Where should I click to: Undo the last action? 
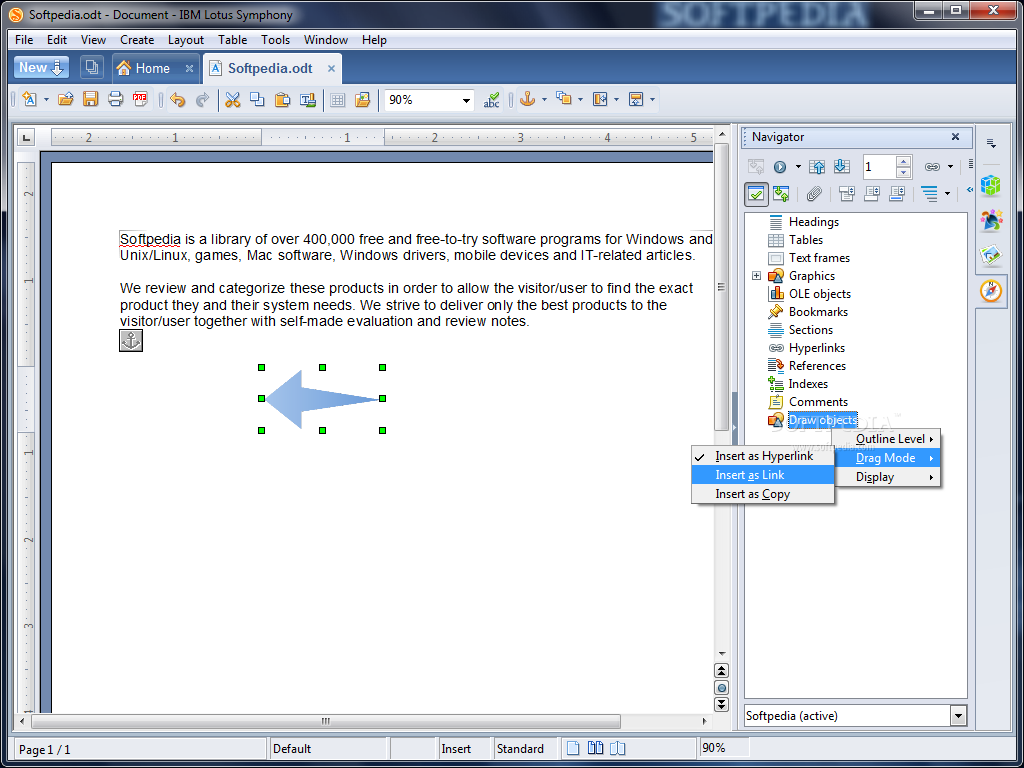tap(177, 99)
